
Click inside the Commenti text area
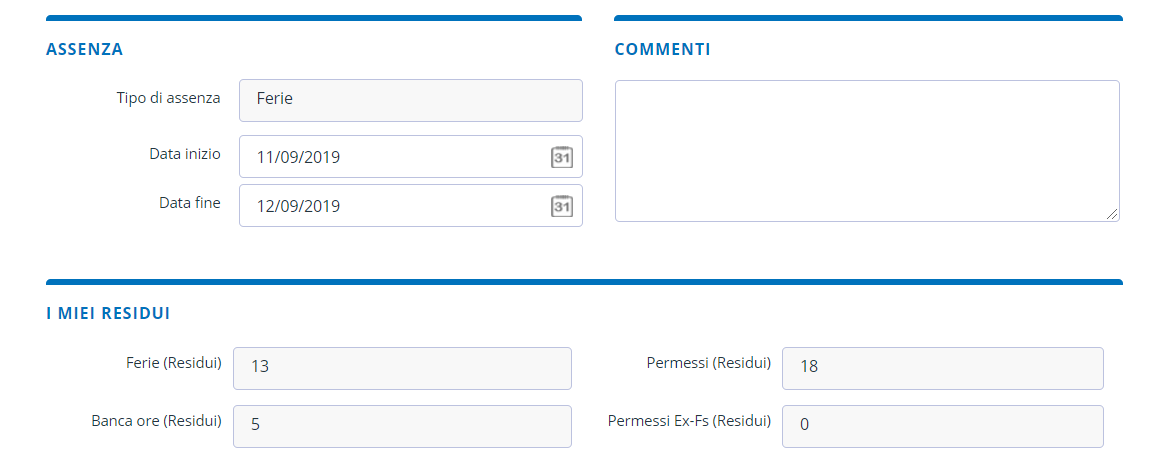click(x=867, y=151)
